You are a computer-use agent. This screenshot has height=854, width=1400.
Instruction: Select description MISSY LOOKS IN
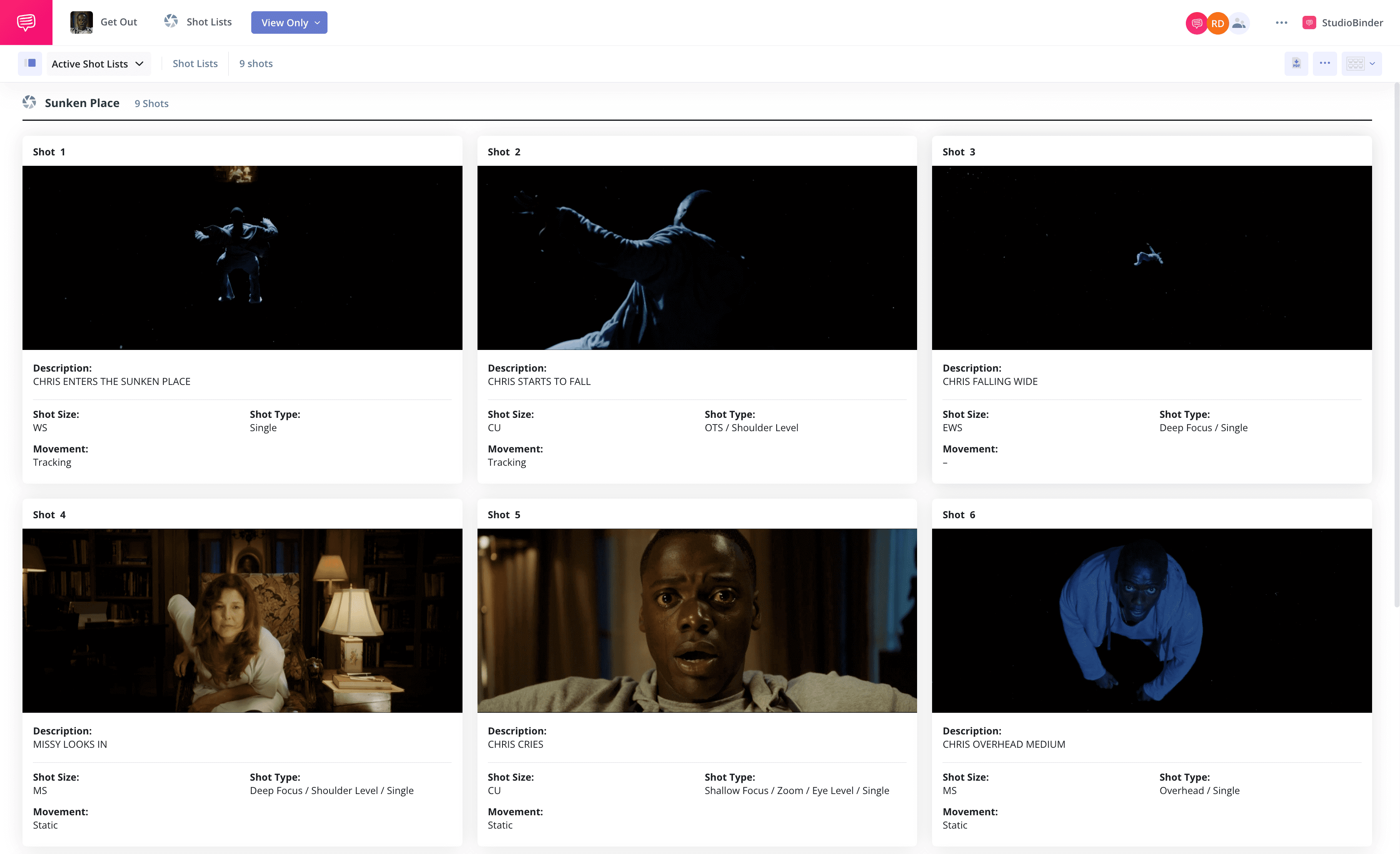pos(70,744)
